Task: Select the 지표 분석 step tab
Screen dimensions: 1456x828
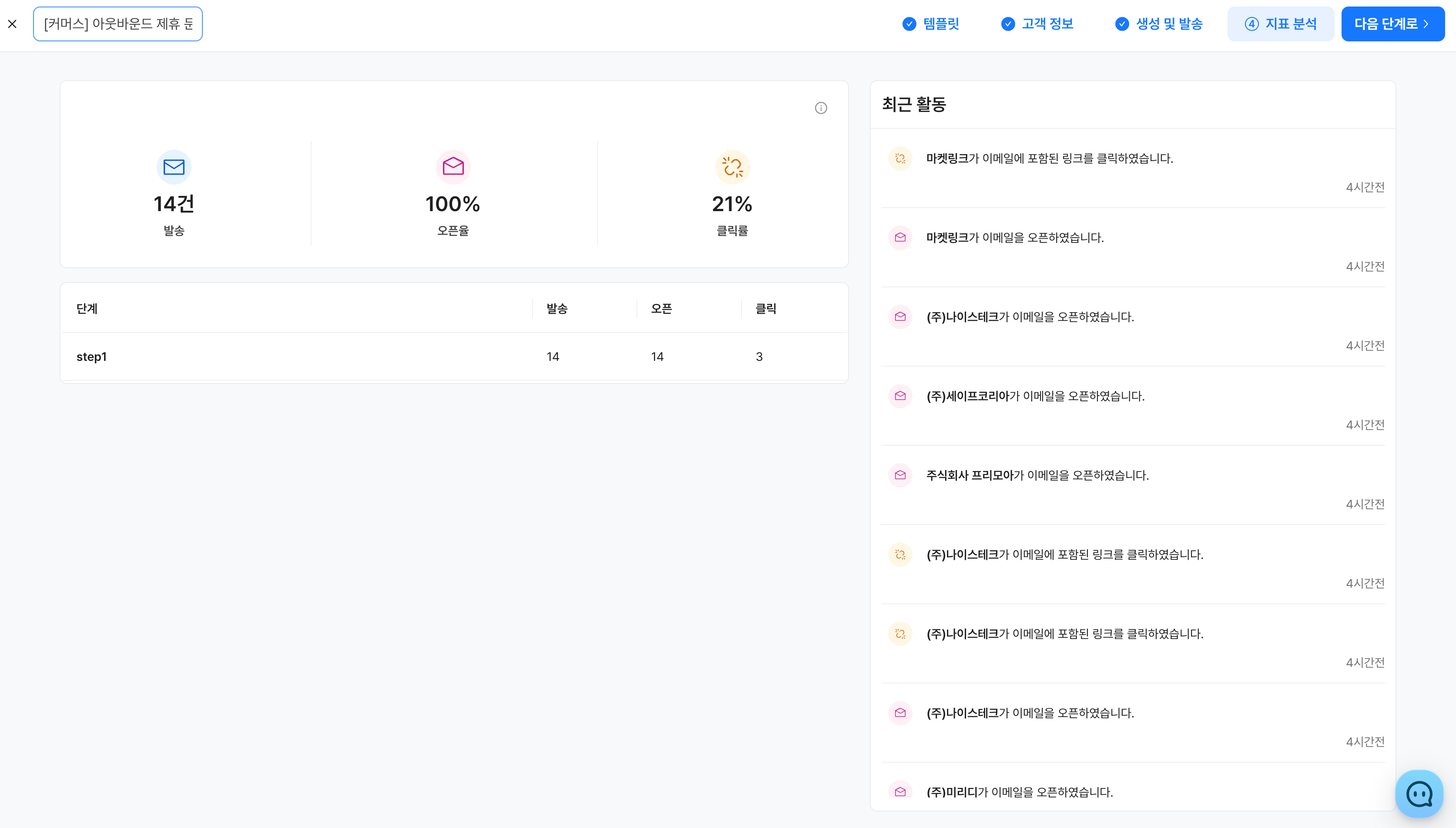Action: coord(1280,24)
